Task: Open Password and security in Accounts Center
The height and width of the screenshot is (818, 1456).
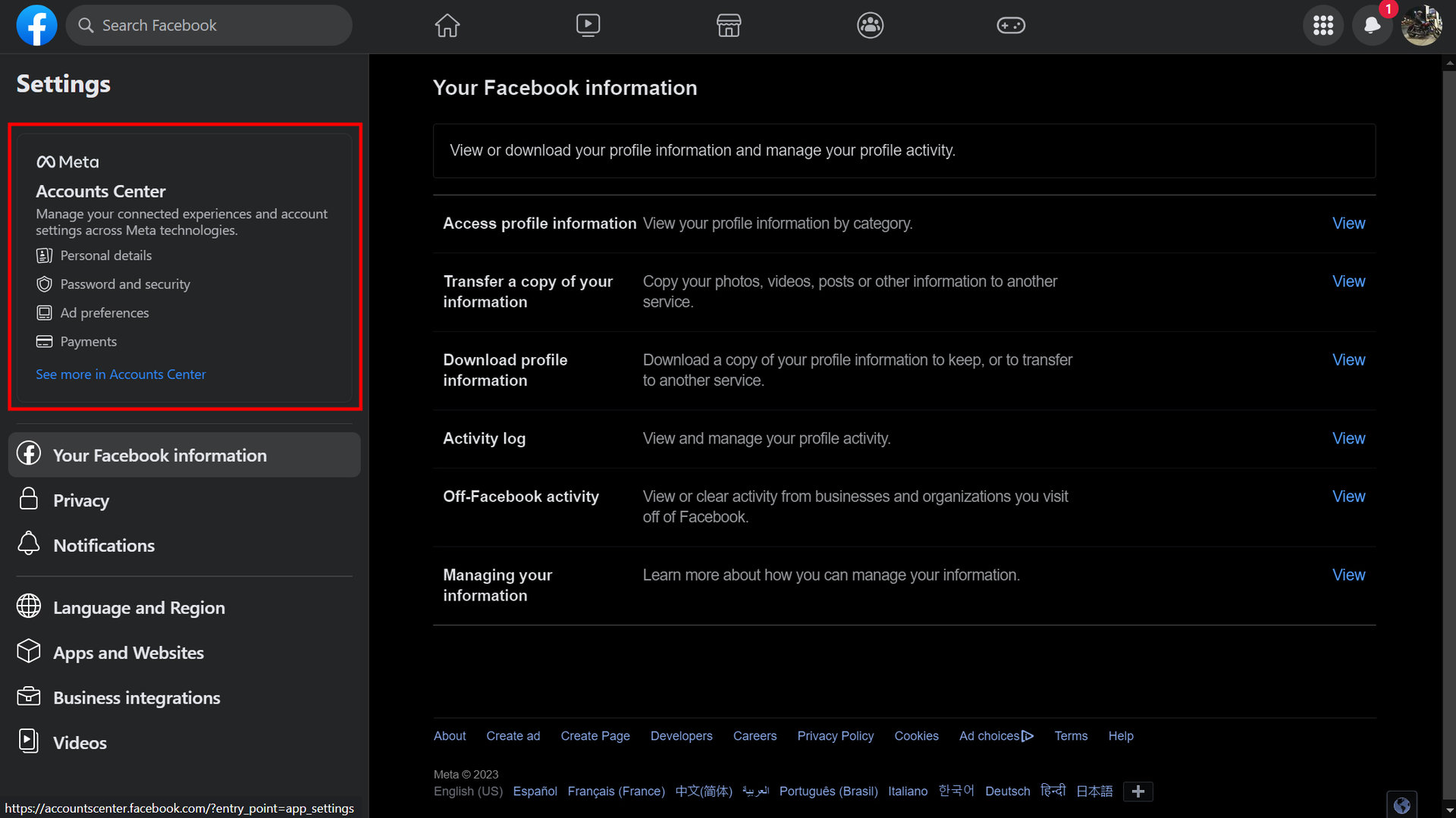Action: [x=125, y=284]
